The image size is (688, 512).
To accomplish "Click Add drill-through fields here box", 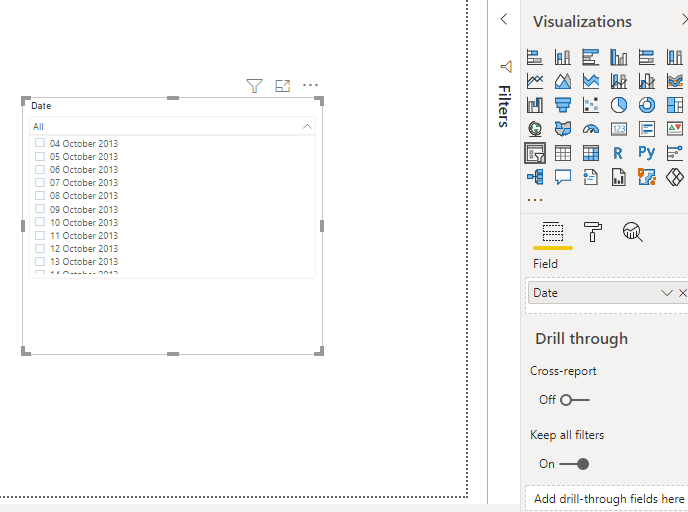I will point(608,498).
